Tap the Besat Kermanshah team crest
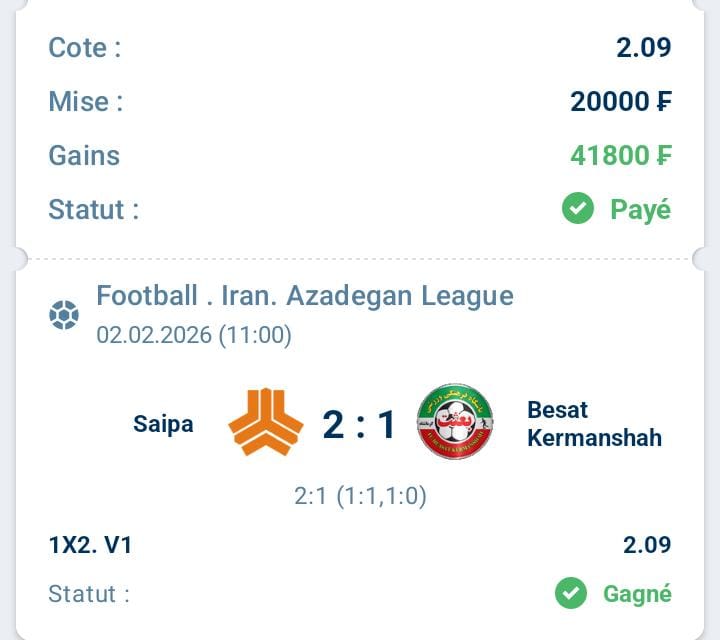This screenshot has height=640, width=720. 454,422
